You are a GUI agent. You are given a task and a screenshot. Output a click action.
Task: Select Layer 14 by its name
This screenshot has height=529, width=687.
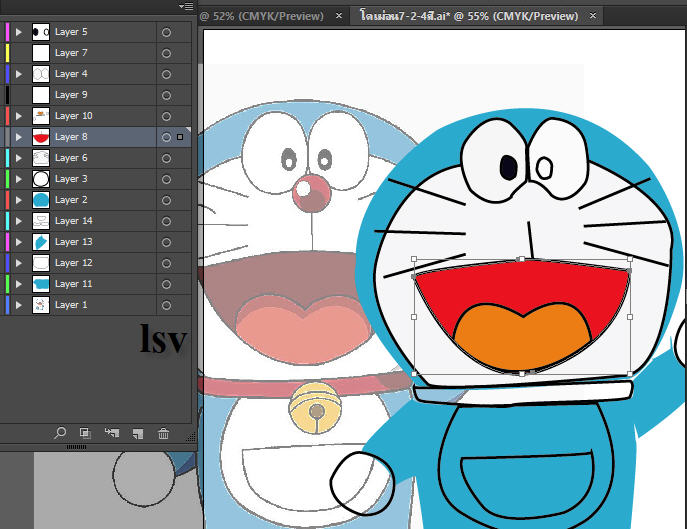[x=73, y=221]
